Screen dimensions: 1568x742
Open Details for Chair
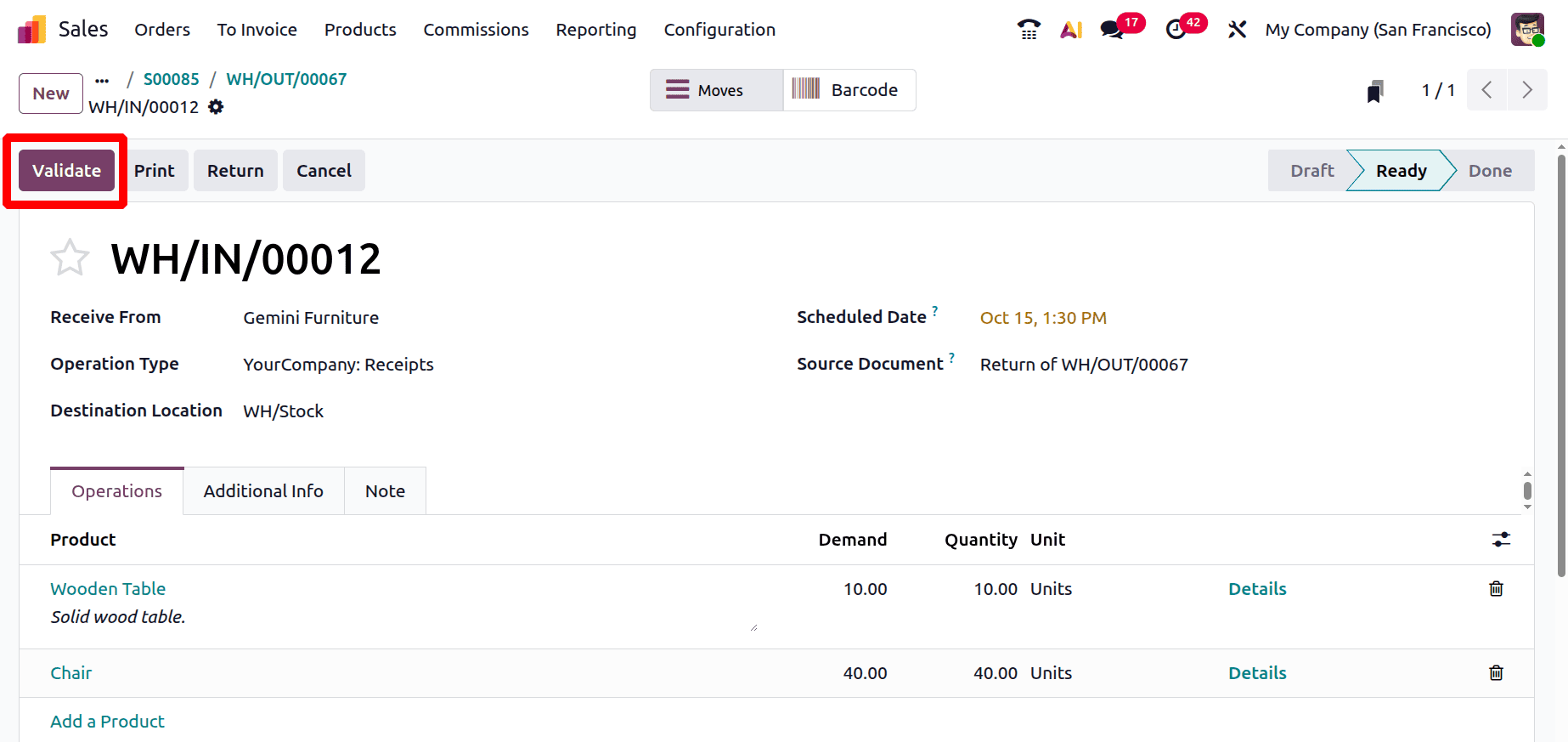pyautogui.click(x=1257, y=673)
